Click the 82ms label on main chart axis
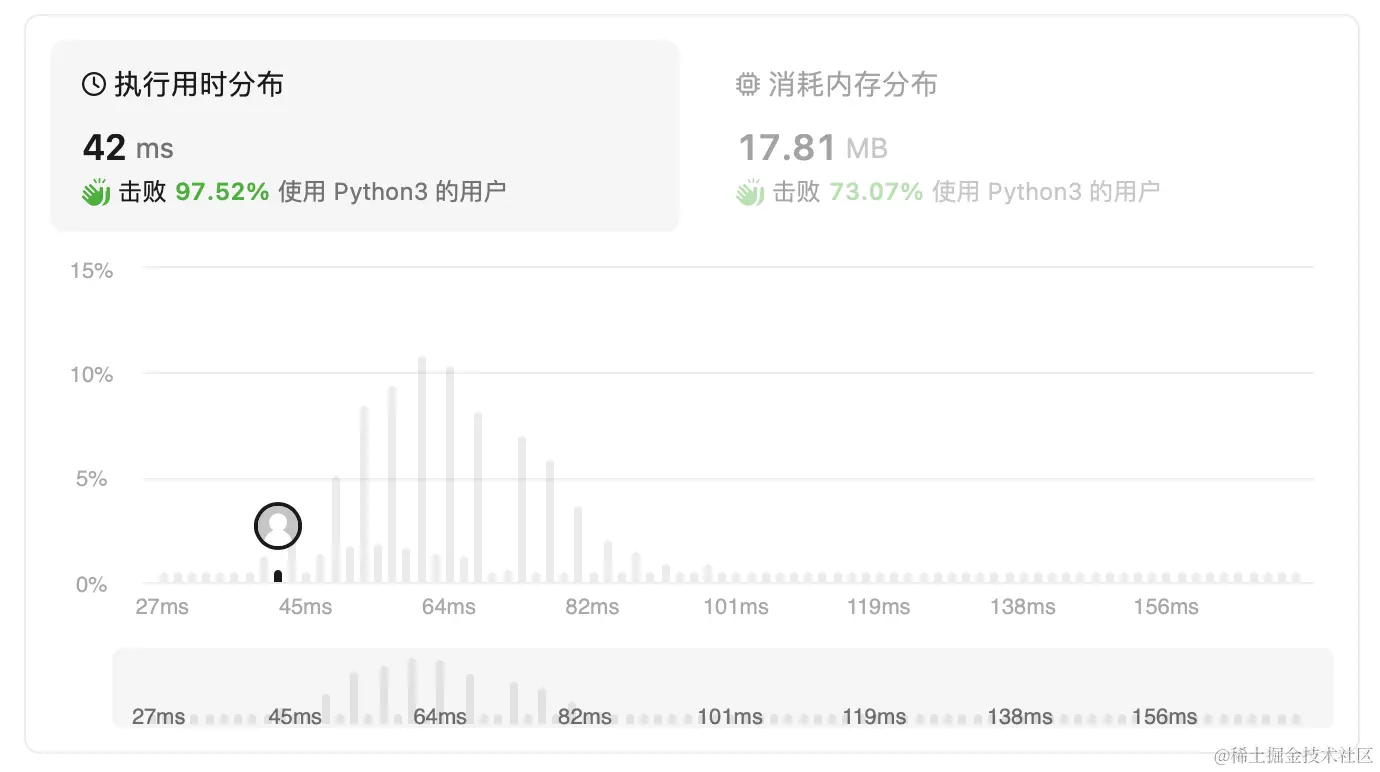 tap(592, 607)
